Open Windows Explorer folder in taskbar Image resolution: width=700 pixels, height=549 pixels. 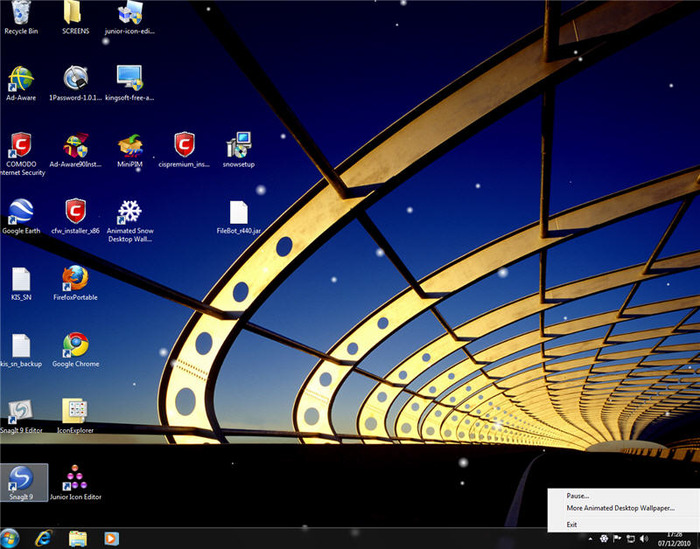pos(77,538)
